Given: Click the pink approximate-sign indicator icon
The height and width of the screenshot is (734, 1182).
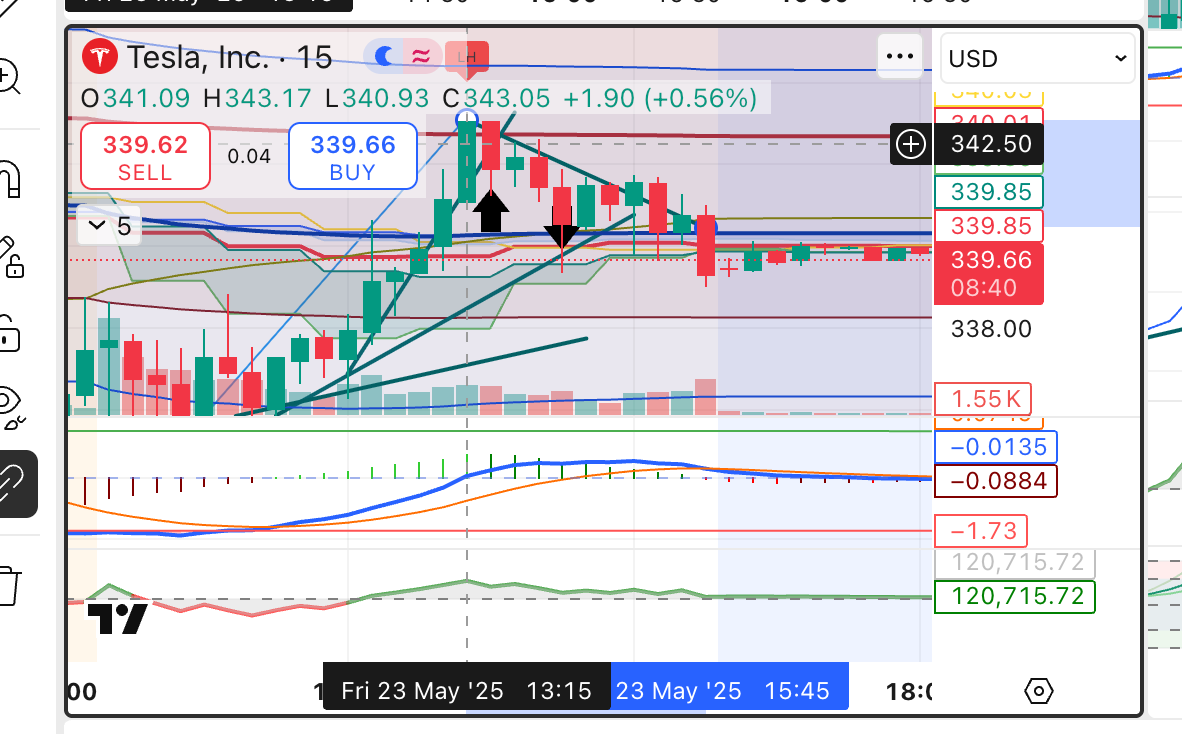Looking at the screenshot, I should pos(421,56).
